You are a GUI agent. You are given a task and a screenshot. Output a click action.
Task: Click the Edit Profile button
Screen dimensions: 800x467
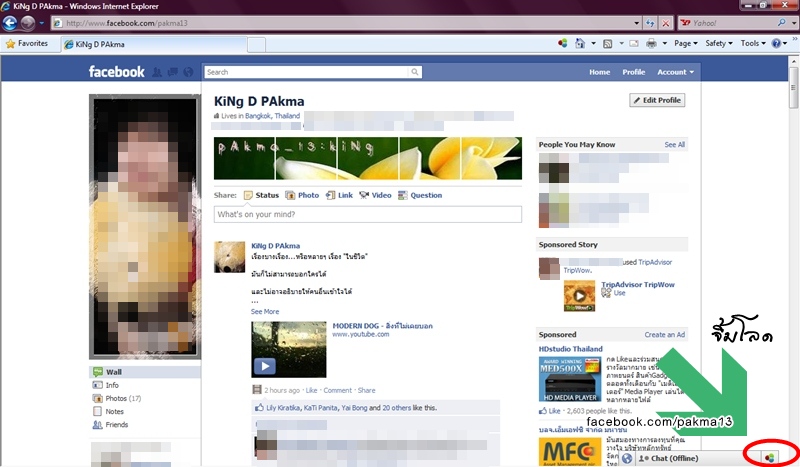(657, 100)
